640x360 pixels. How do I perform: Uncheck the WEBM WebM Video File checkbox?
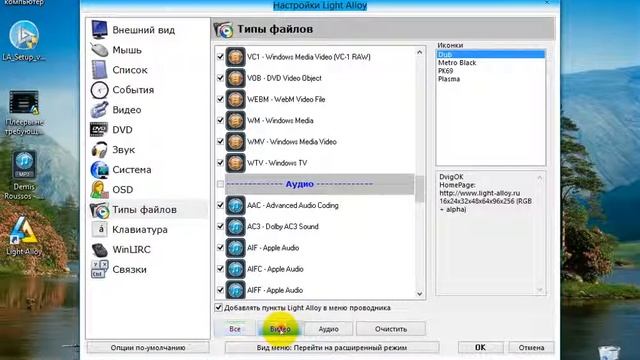pyautogui.click(x=220, y=99)
